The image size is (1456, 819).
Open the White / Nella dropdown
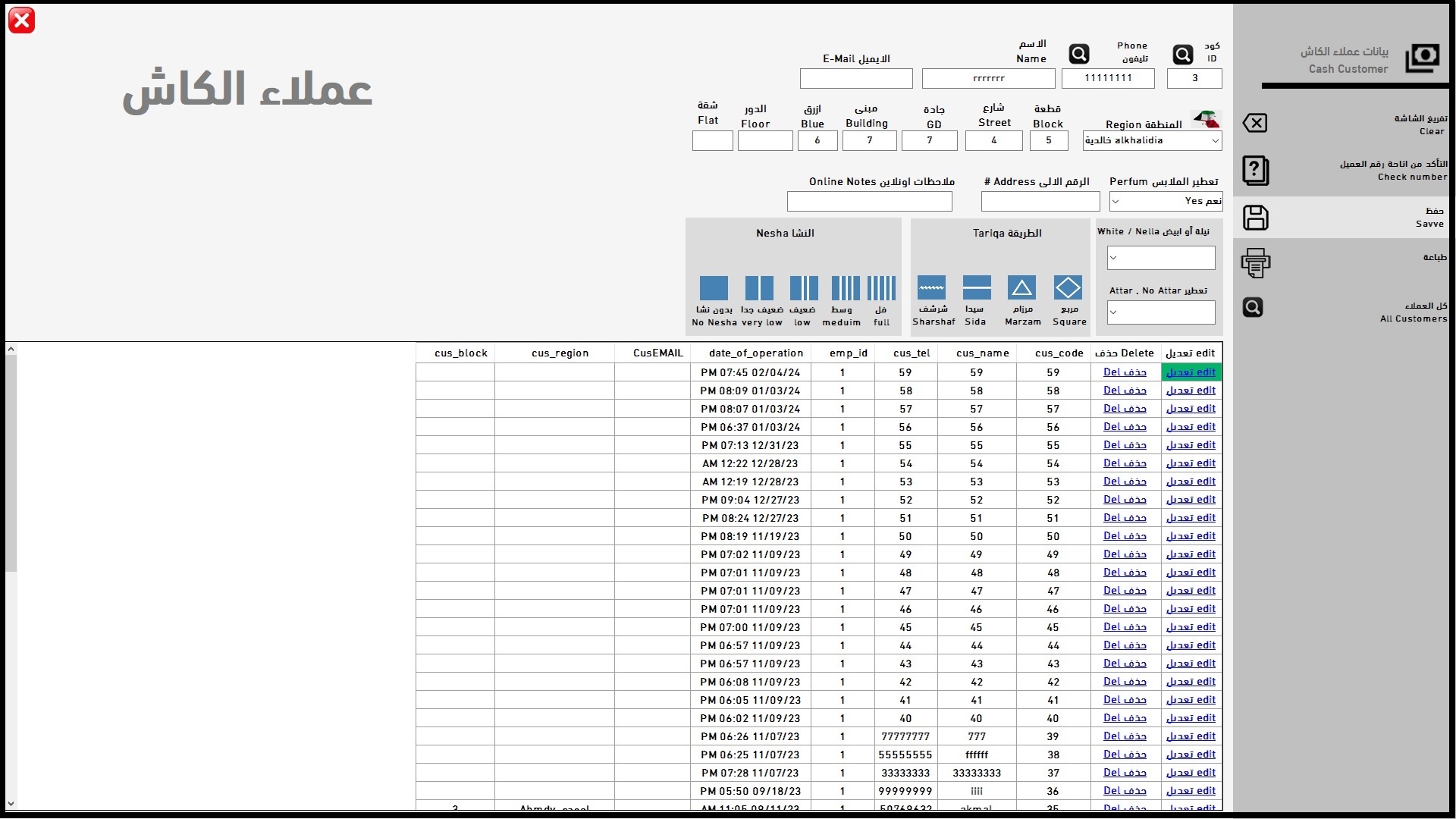coord(1161,258)
